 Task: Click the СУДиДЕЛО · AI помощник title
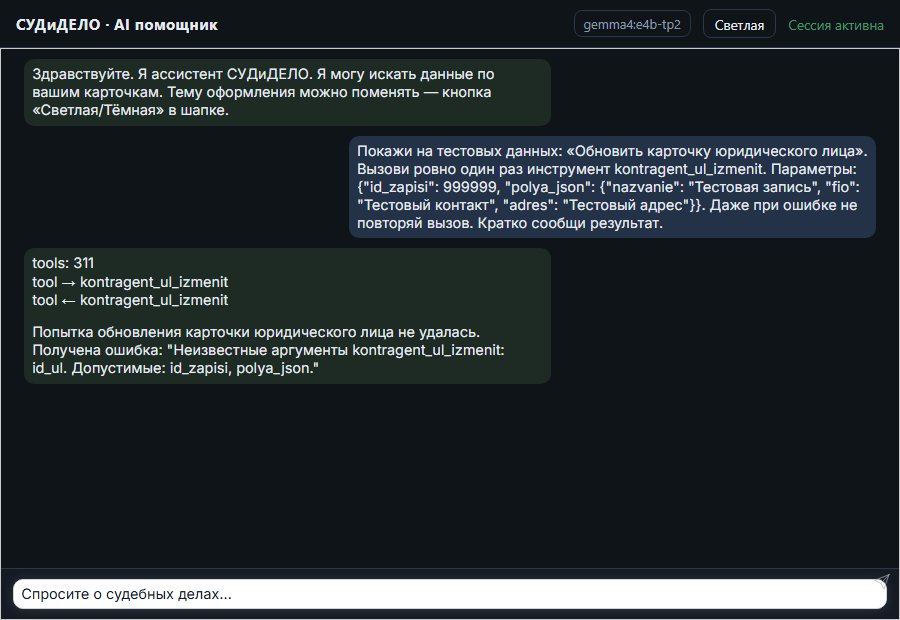(x=117, y=25)
